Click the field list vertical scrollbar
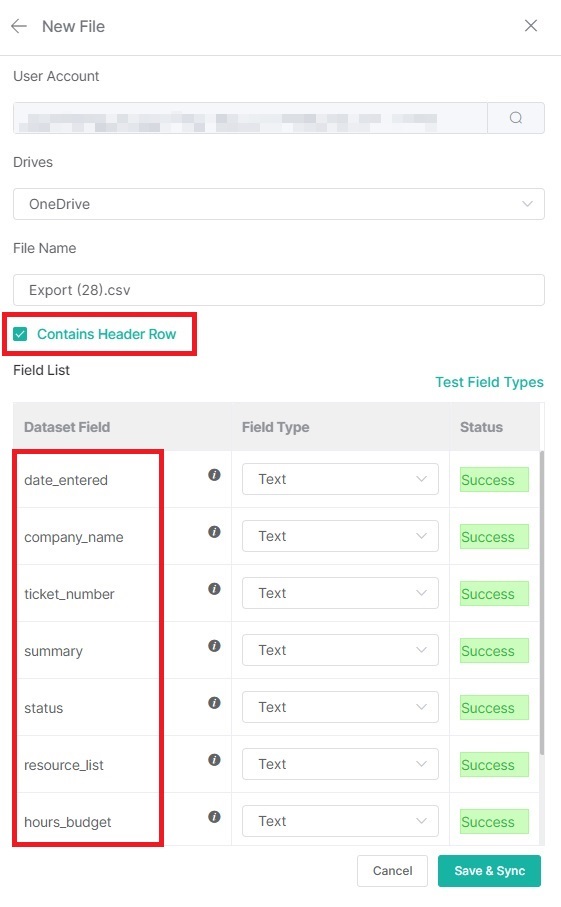Screen dimensions: 561x907 coord(542,602)
